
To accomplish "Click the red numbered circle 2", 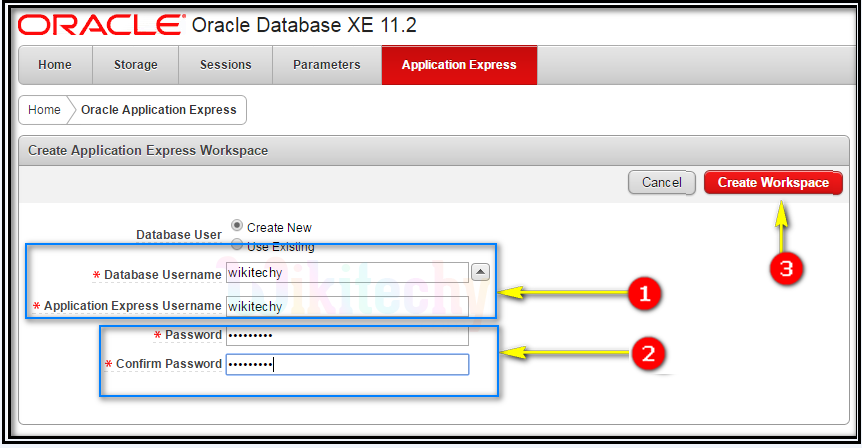I will pos(647,351).
